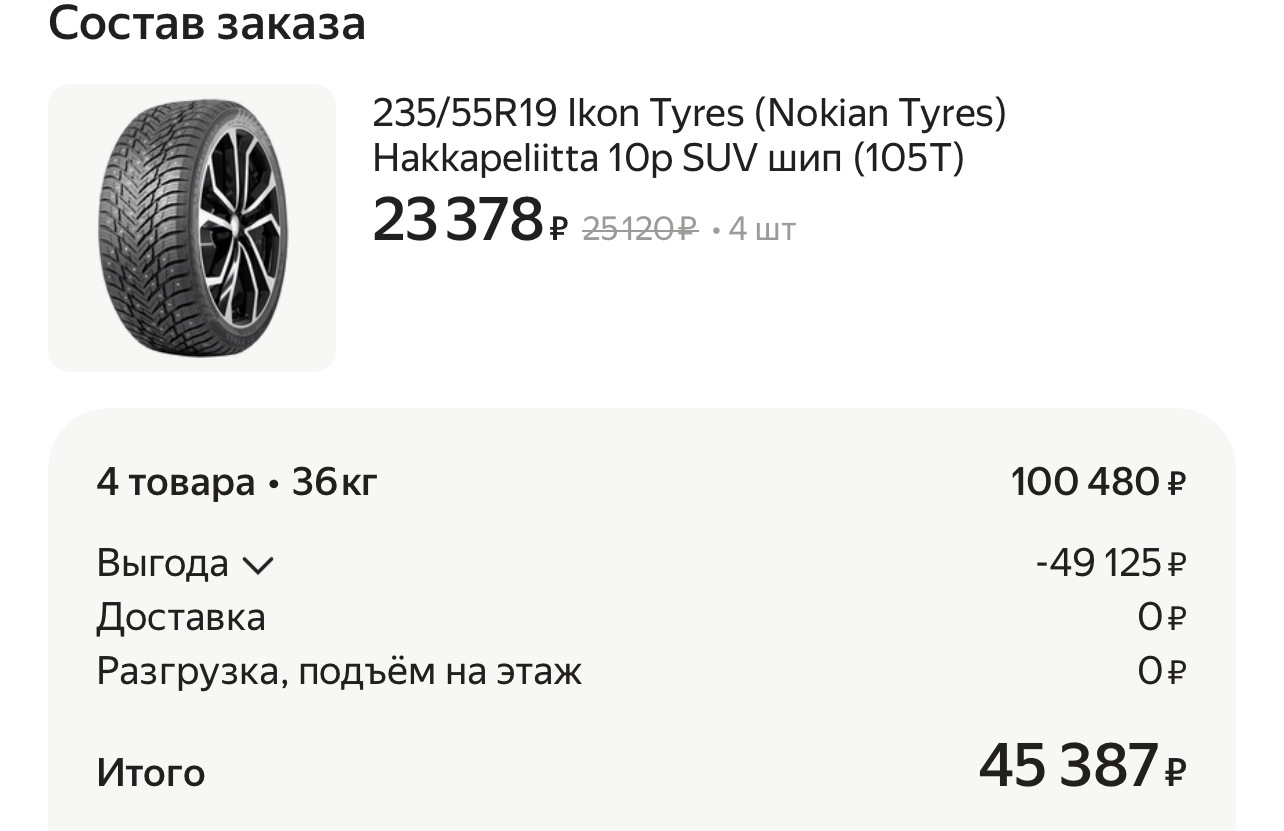
Task: Click the Итого label
Action: (151, 773)
